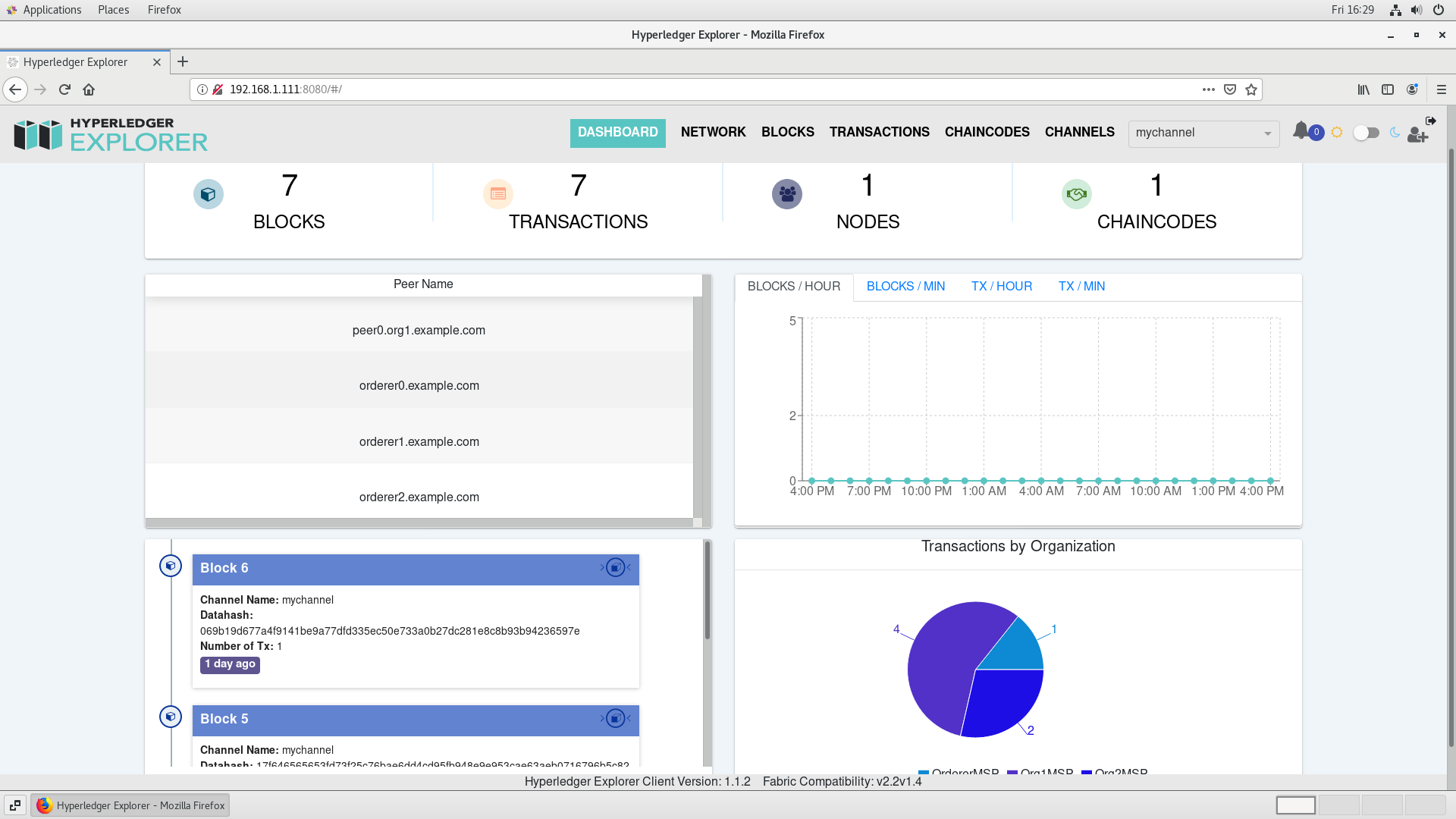The height and width of the screenshot is (819, 1456).
Task: Open the CHANNELS menu item
Action: 1080,132
